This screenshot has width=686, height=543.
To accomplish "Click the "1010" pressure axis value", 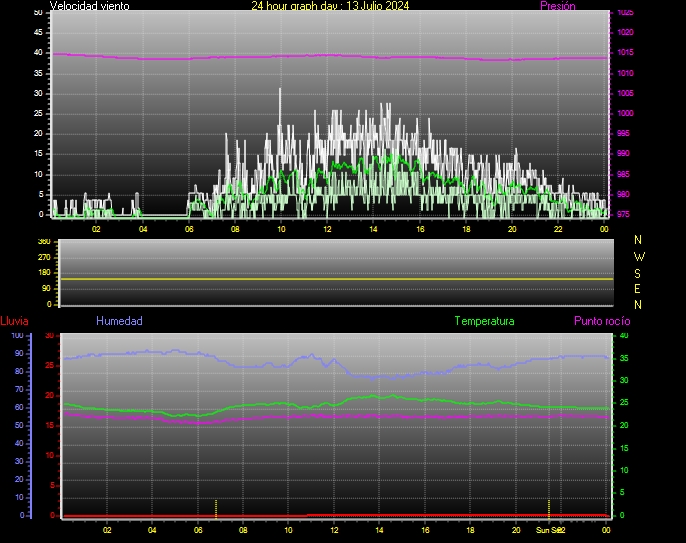I will (x=625, y=73).
